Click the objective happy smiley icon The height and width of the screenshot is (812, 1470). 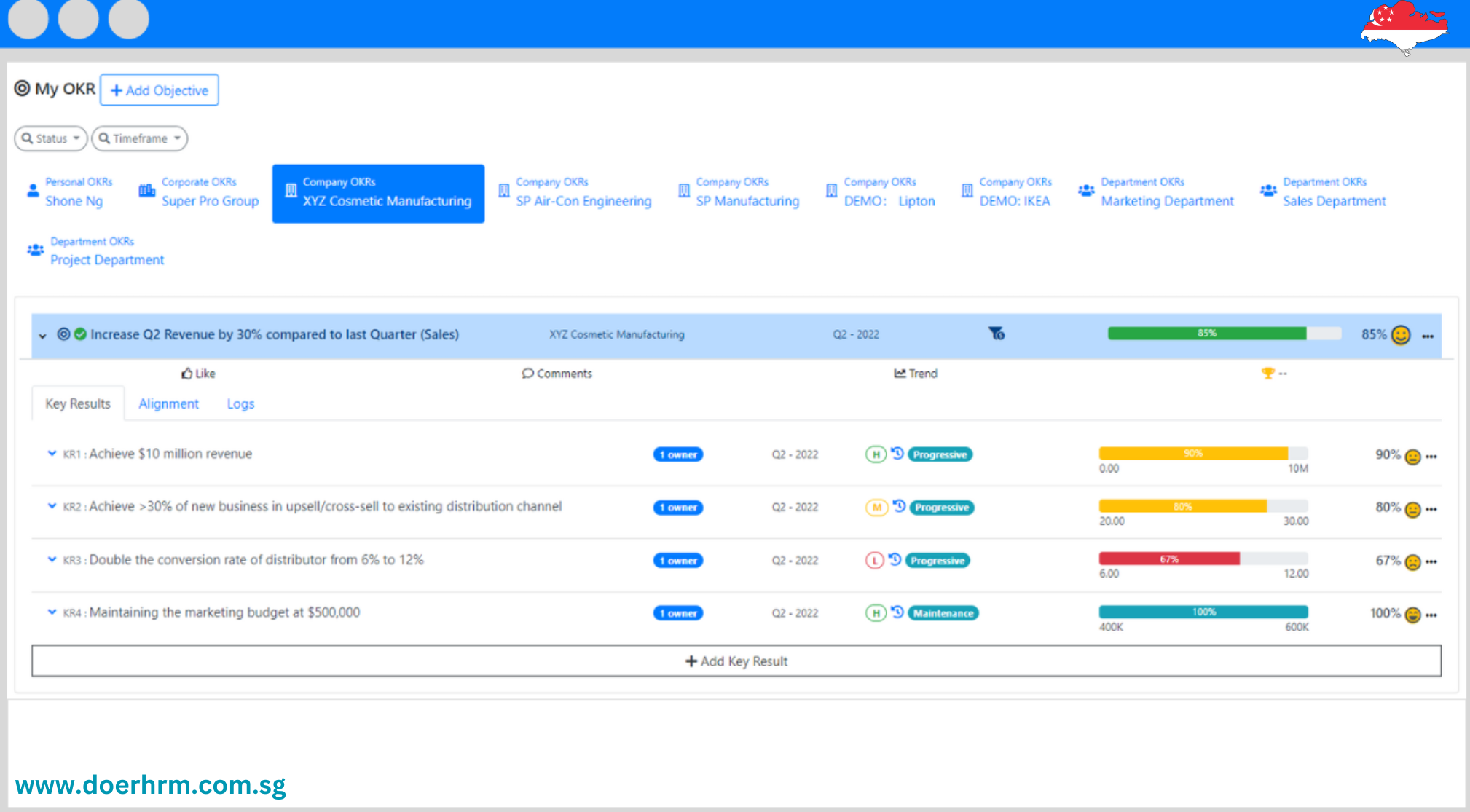(1401, 335)
